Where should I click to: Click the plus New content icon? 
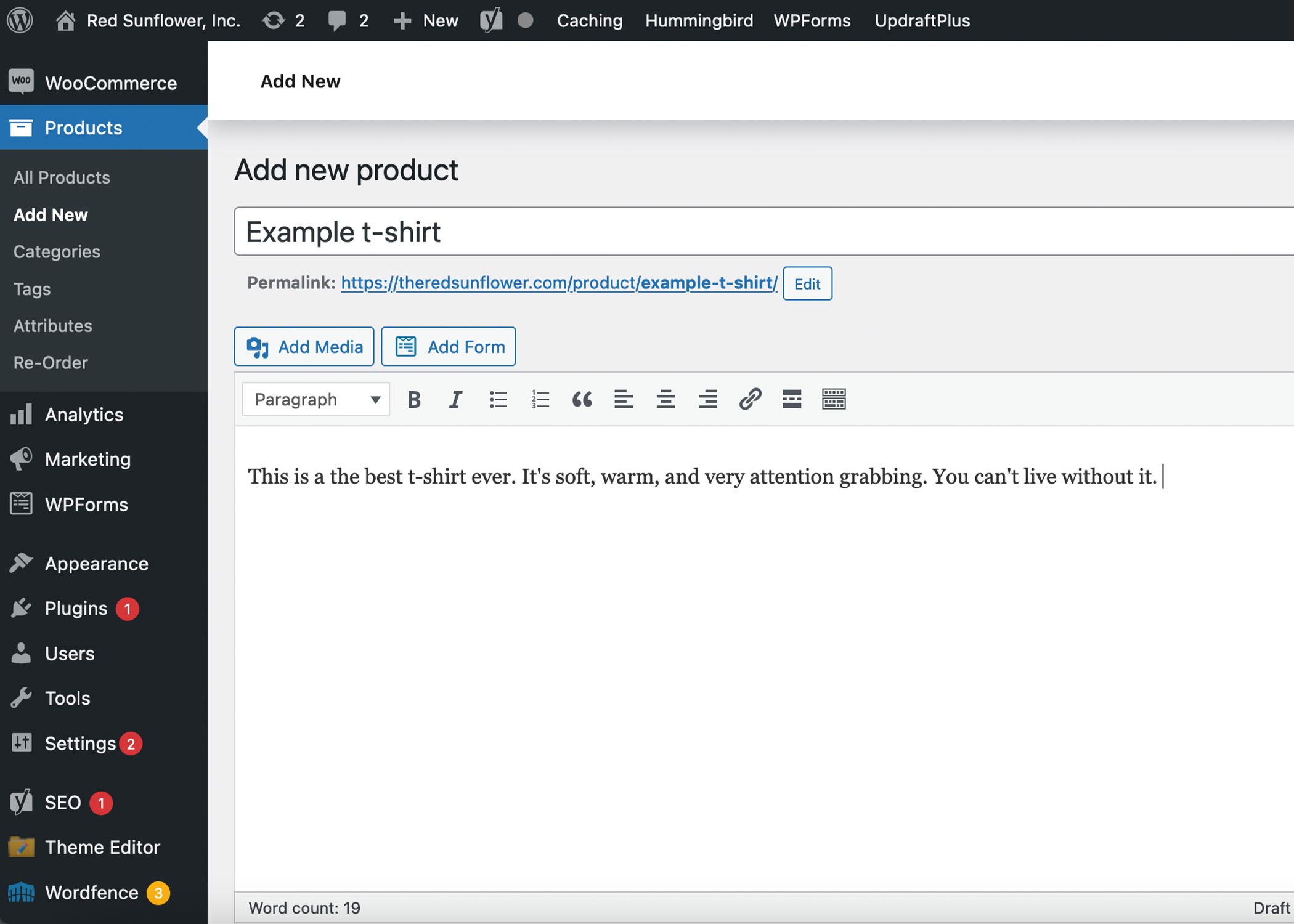pyautogui.click(x=402, y=21)
